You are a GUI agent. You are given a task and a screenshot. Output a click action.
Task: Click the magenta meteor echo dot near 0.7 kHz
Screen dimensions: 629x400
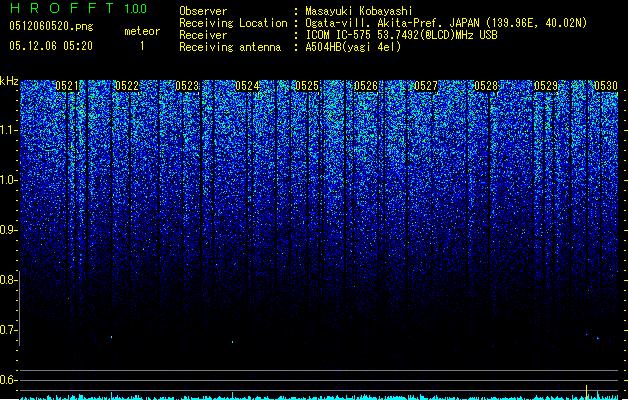pos(587,334)
